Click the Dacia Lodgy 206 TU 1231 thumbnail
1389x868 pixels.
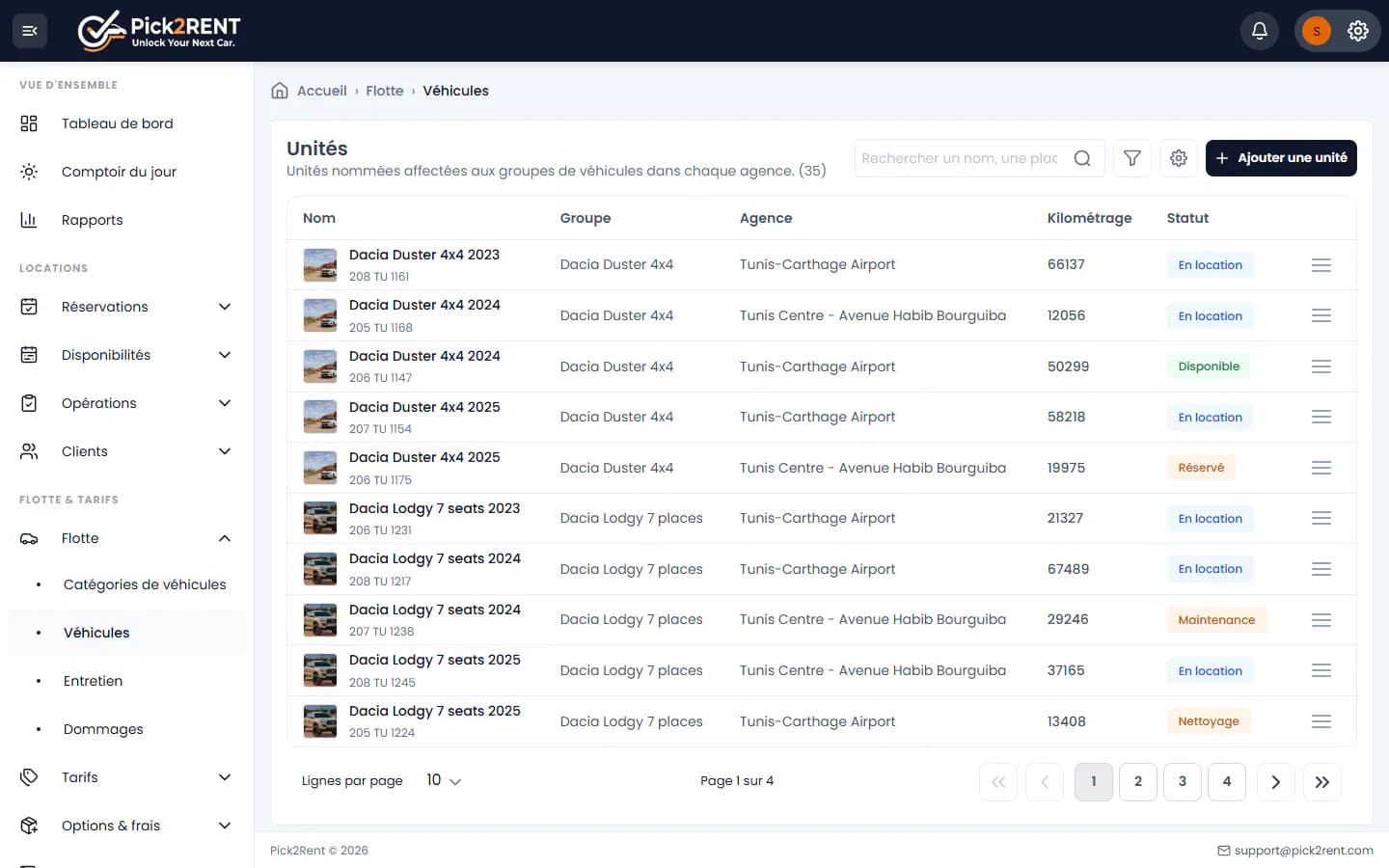[320, 518]
